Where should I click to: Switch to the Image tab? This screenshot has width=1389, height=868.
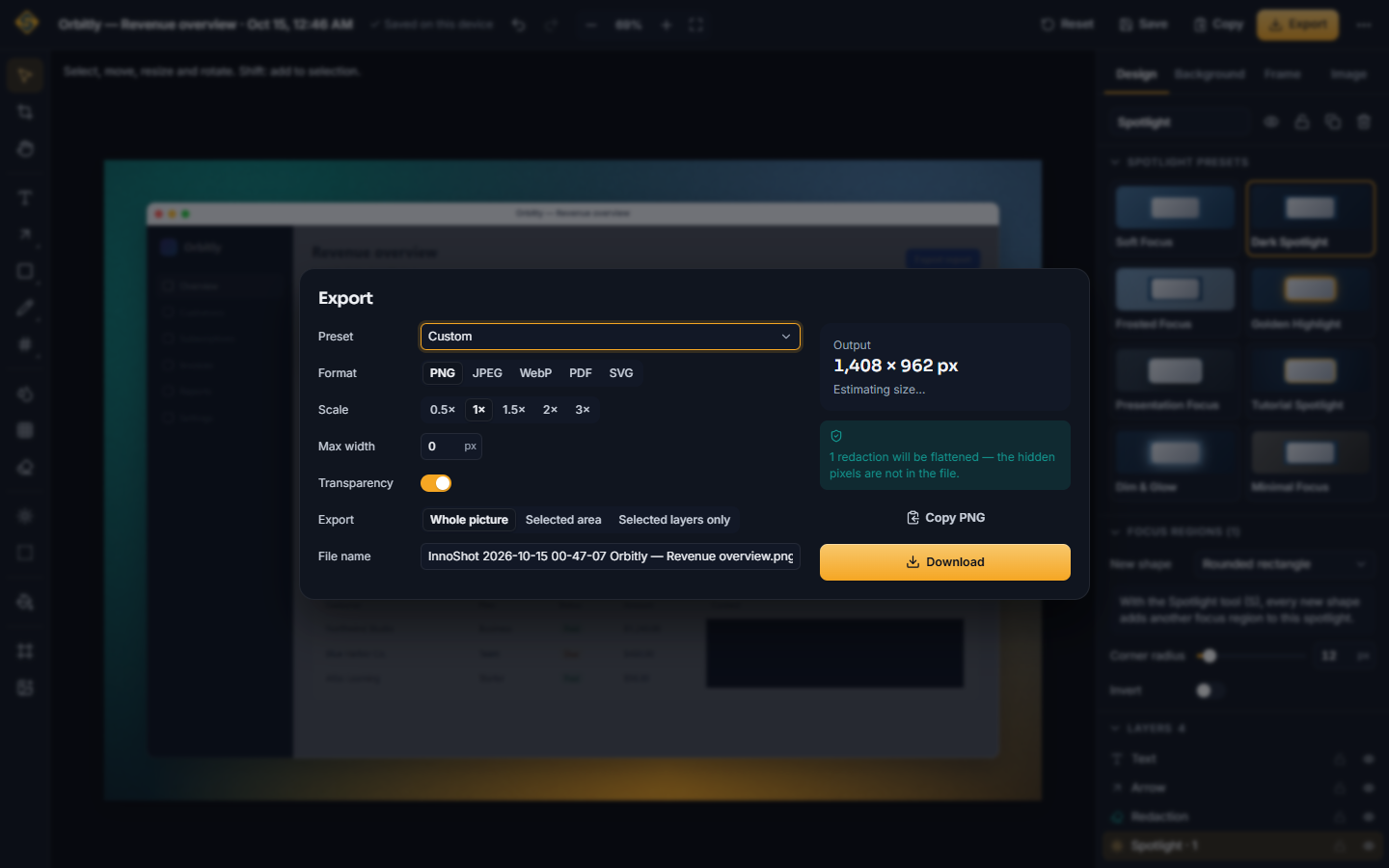click(1348, 74)
